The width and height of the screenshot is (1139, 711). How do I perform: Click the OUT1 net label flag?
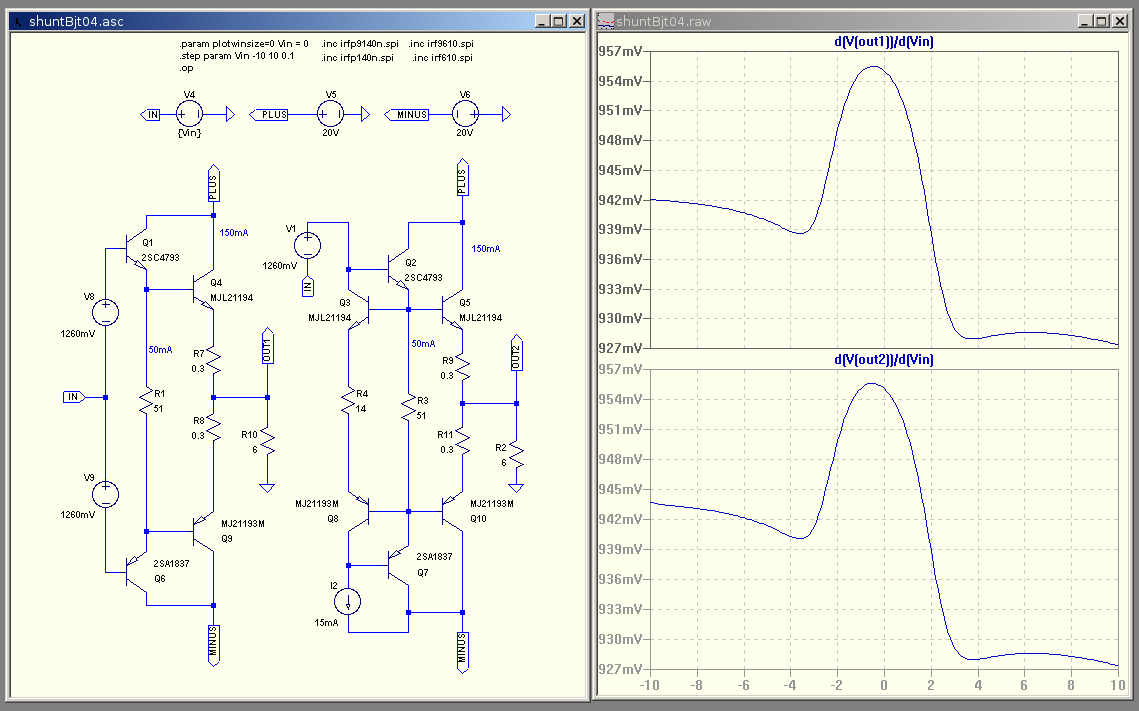coord(267,347)
